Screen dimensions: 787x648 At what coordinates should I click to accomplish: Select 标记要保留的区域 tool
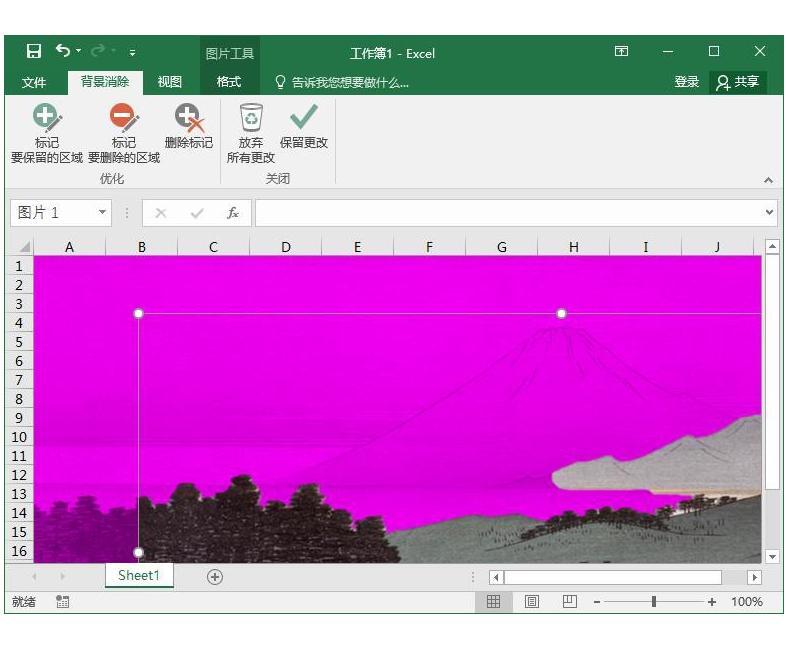pos(47,134)
